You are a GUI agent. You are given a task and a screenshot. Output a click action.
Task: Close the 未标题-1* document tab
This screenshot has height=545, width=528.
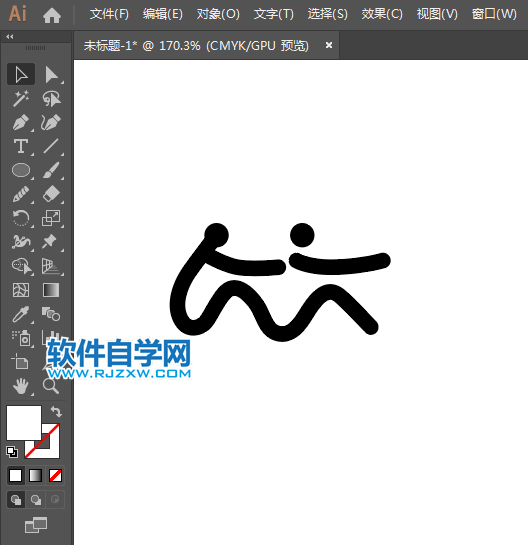pyautogui.click(x=329, y=45)
